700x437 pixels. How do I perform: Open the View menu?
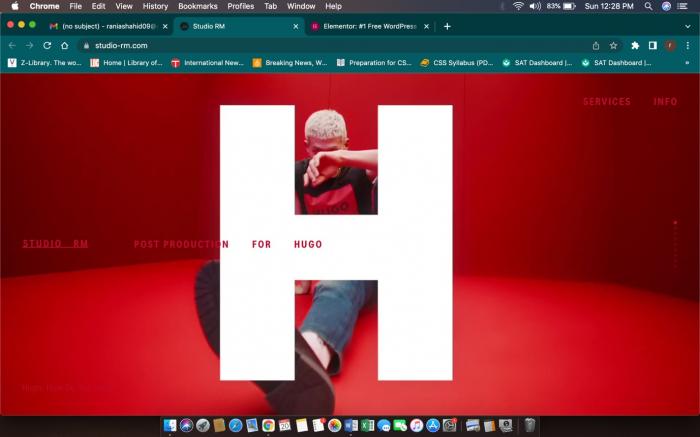coord(124,6)
